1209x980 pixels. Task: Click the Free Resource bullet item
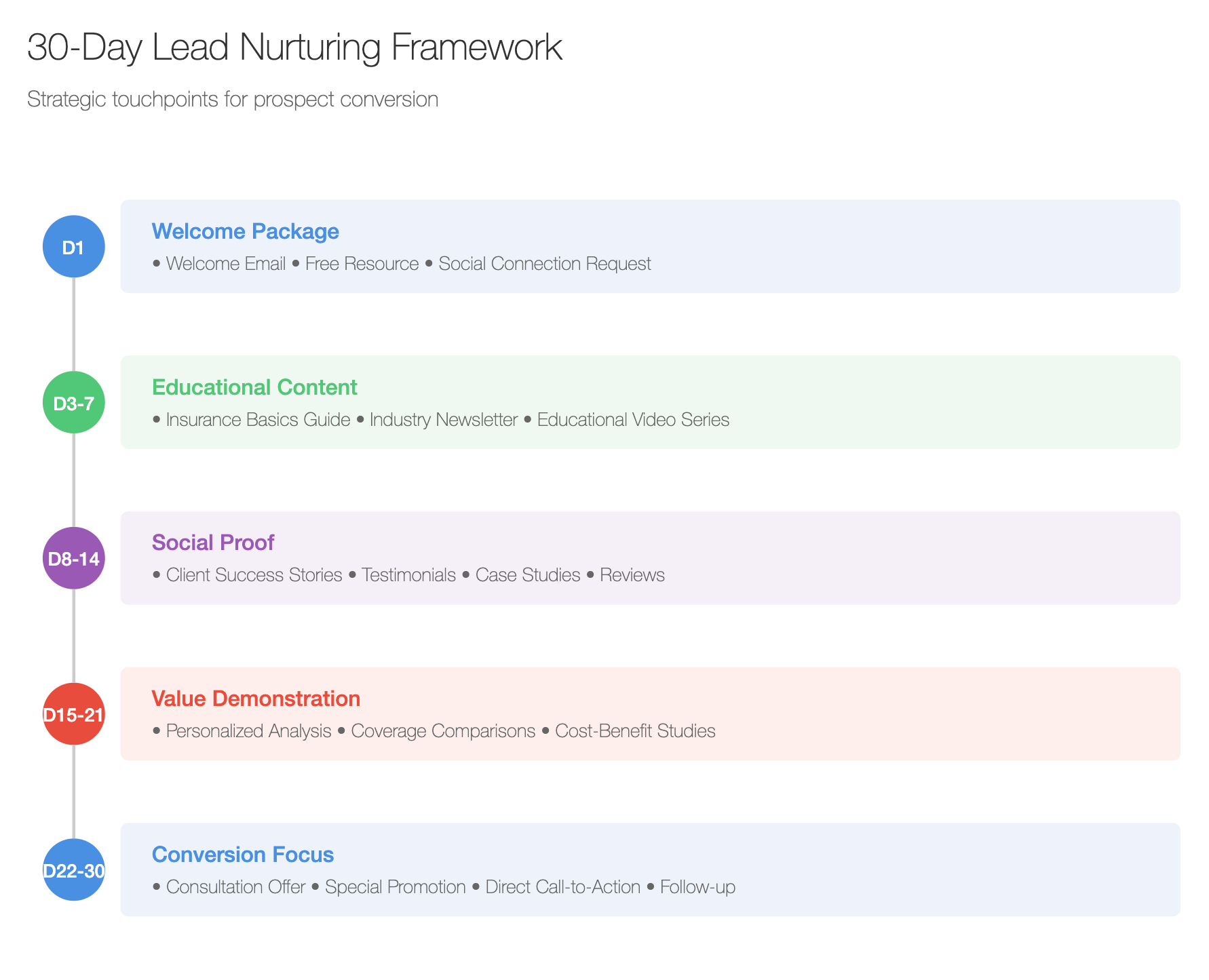tap(362, 264)
